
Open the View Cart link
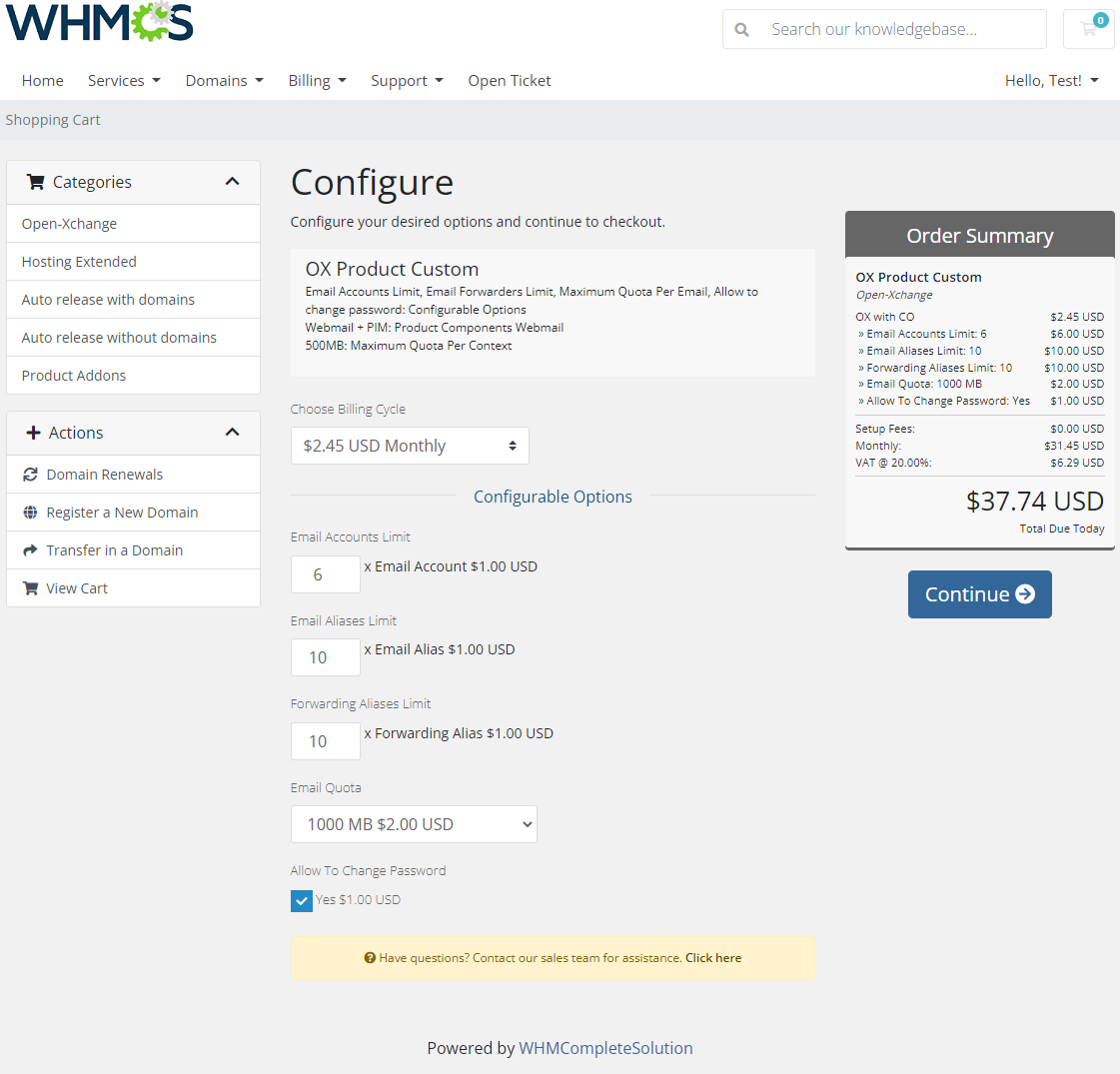134,587
